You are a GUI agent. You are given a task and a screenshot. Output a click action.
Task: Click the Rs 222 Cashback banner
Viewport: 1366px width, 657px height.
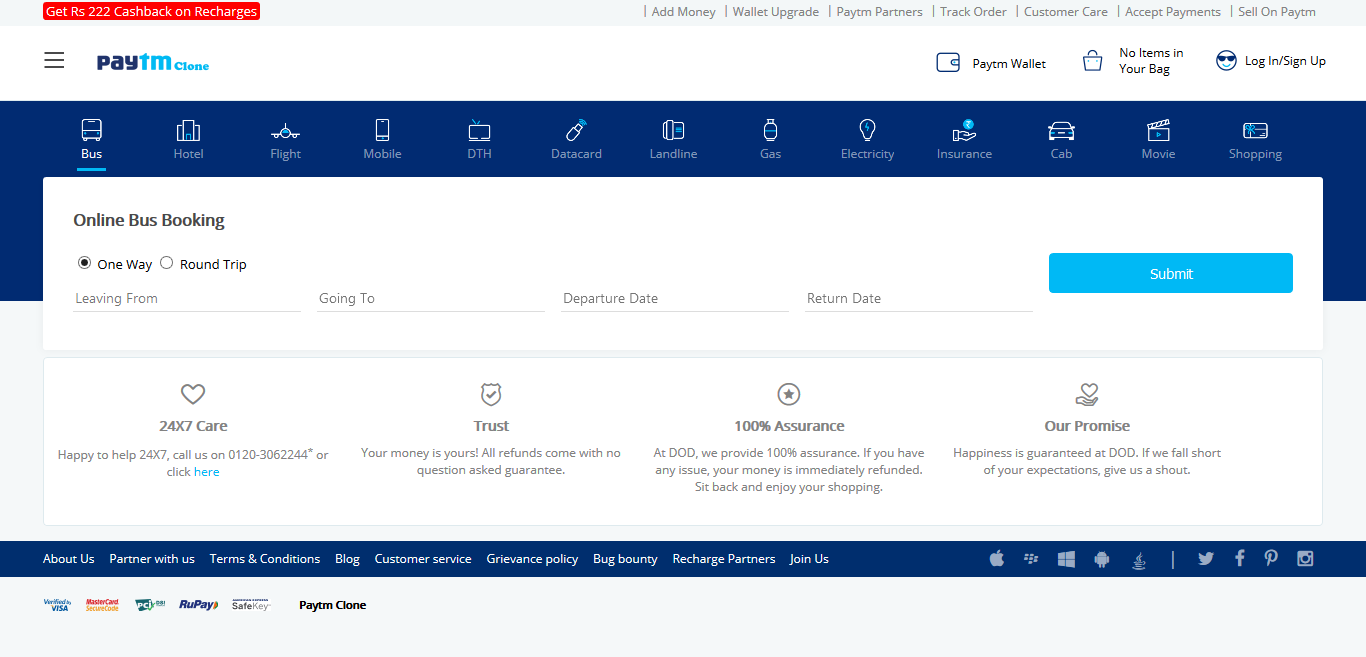(152, 12)
